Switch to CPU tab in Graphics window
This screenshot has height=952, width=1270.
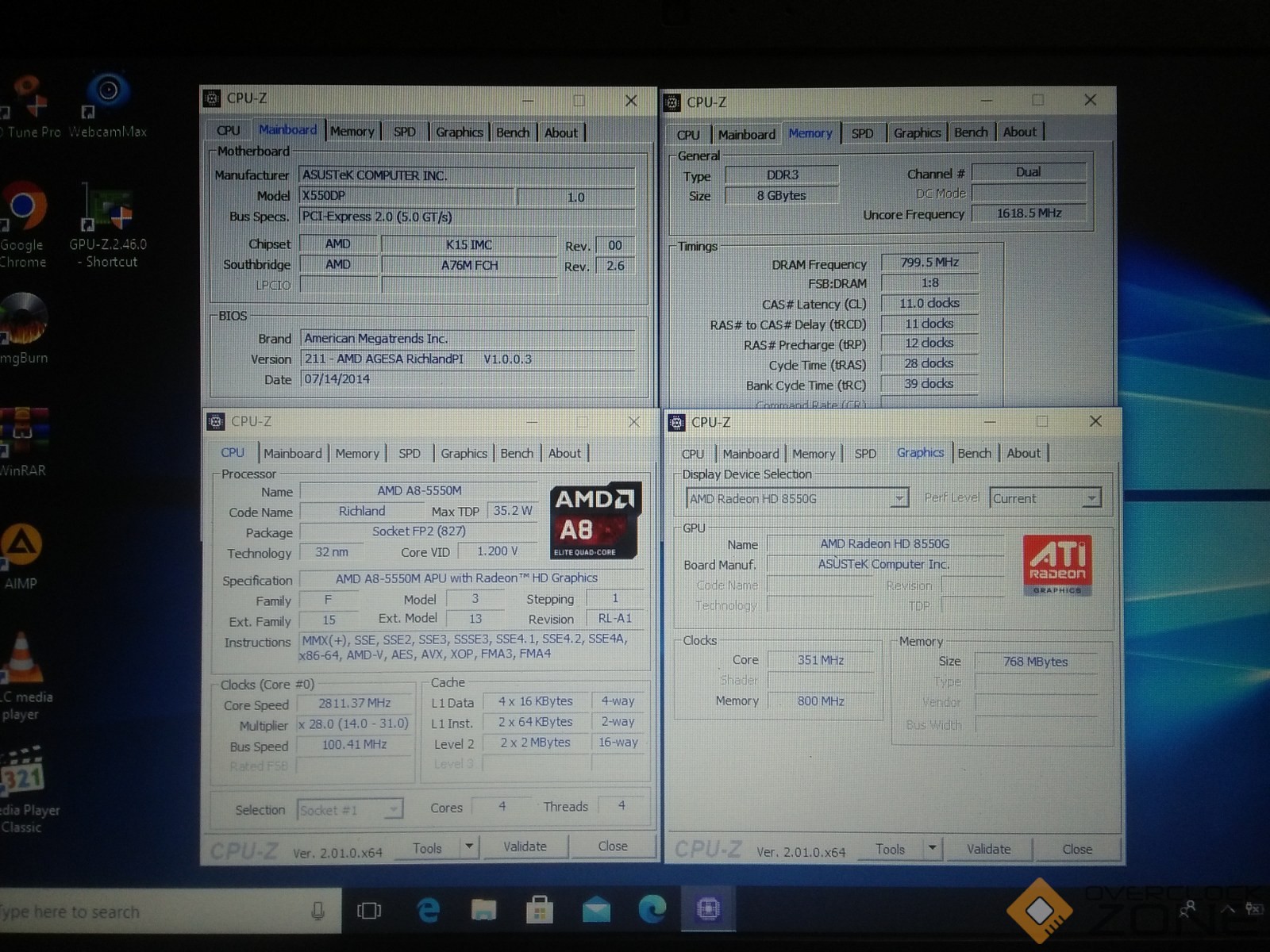[x=693, y=454]
